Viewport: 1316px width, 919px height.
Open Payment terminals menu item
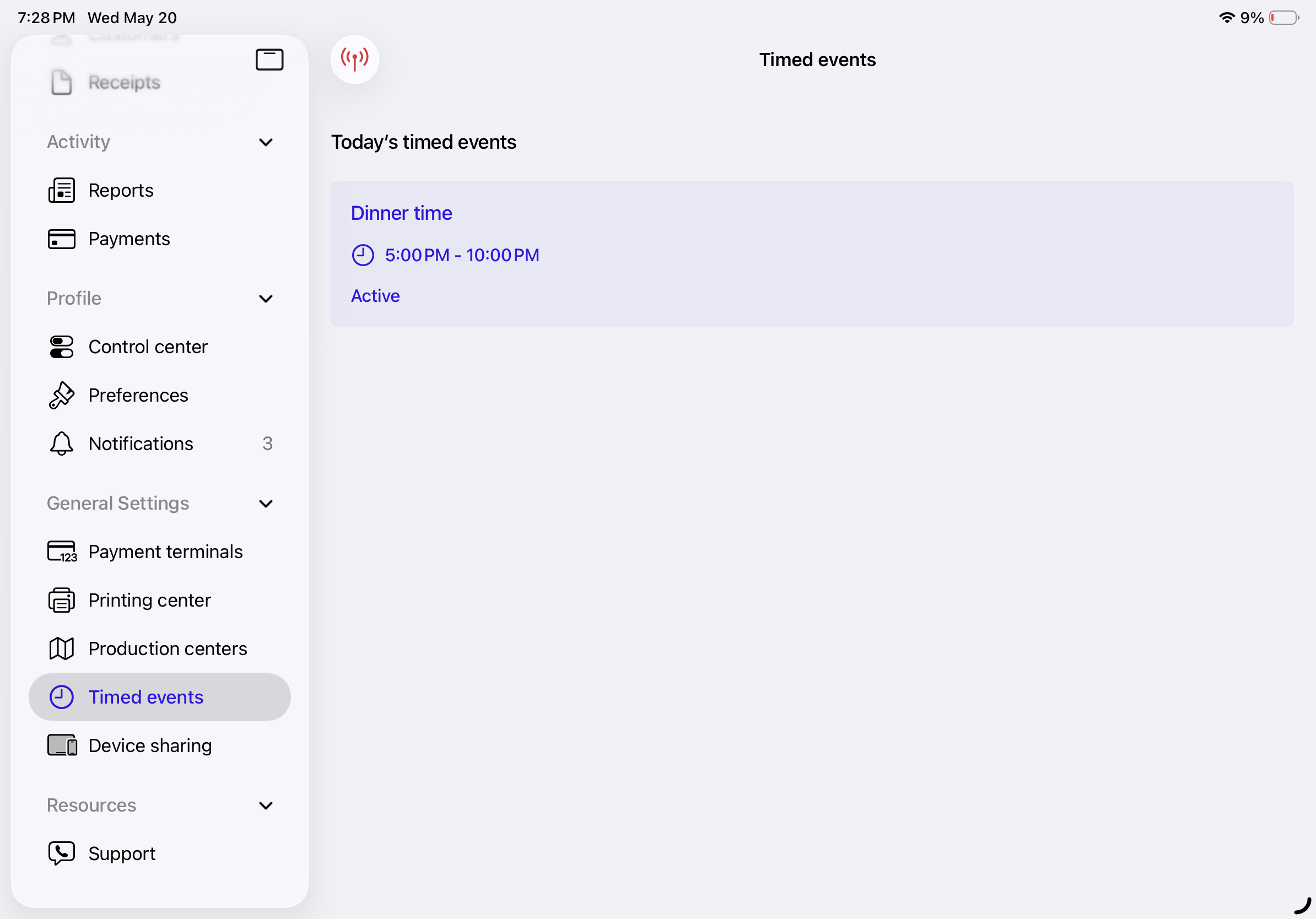pyautogui.click(x=159, y=552)
